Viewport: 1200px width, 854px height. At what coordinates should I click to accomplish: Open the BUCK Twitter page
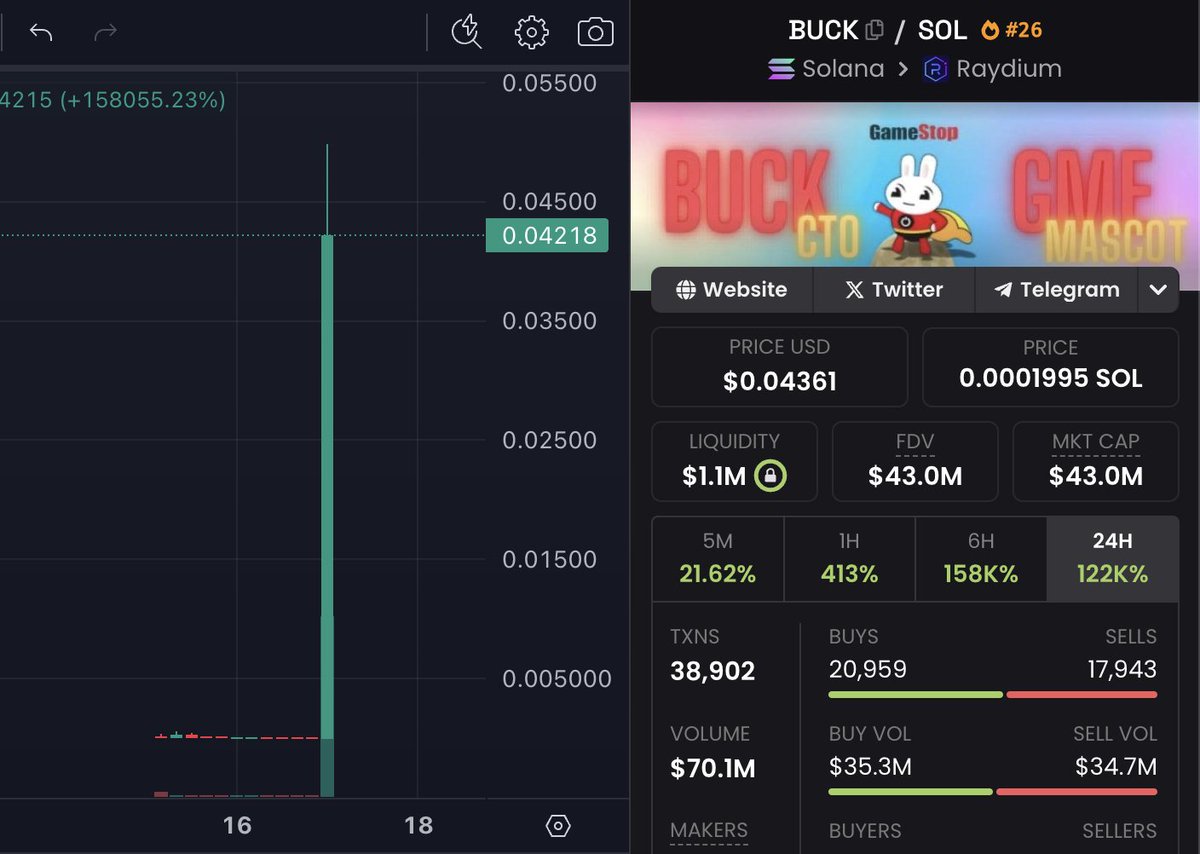click(894, 290)
